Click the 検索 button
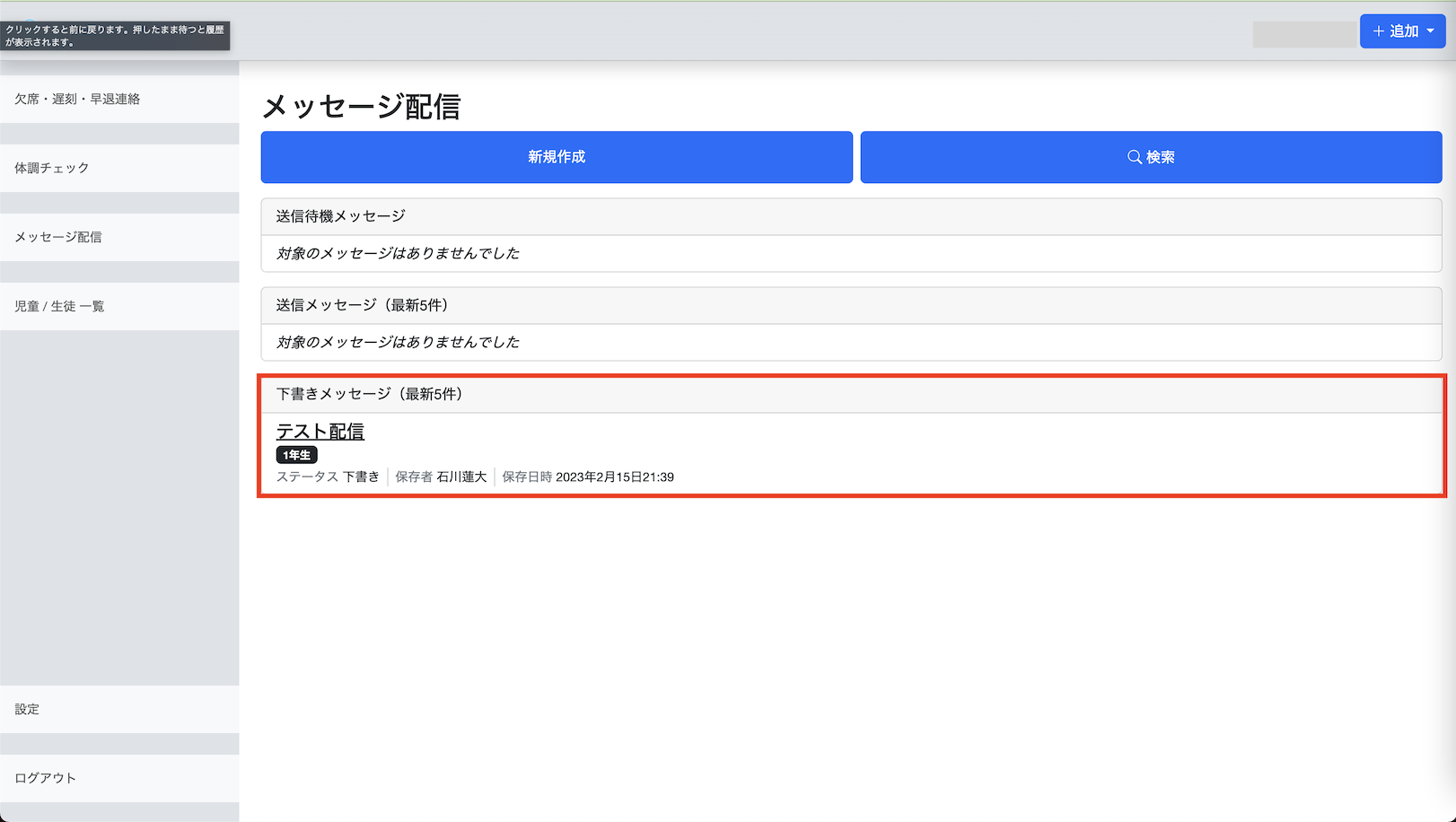 (x=1151, y=157)
